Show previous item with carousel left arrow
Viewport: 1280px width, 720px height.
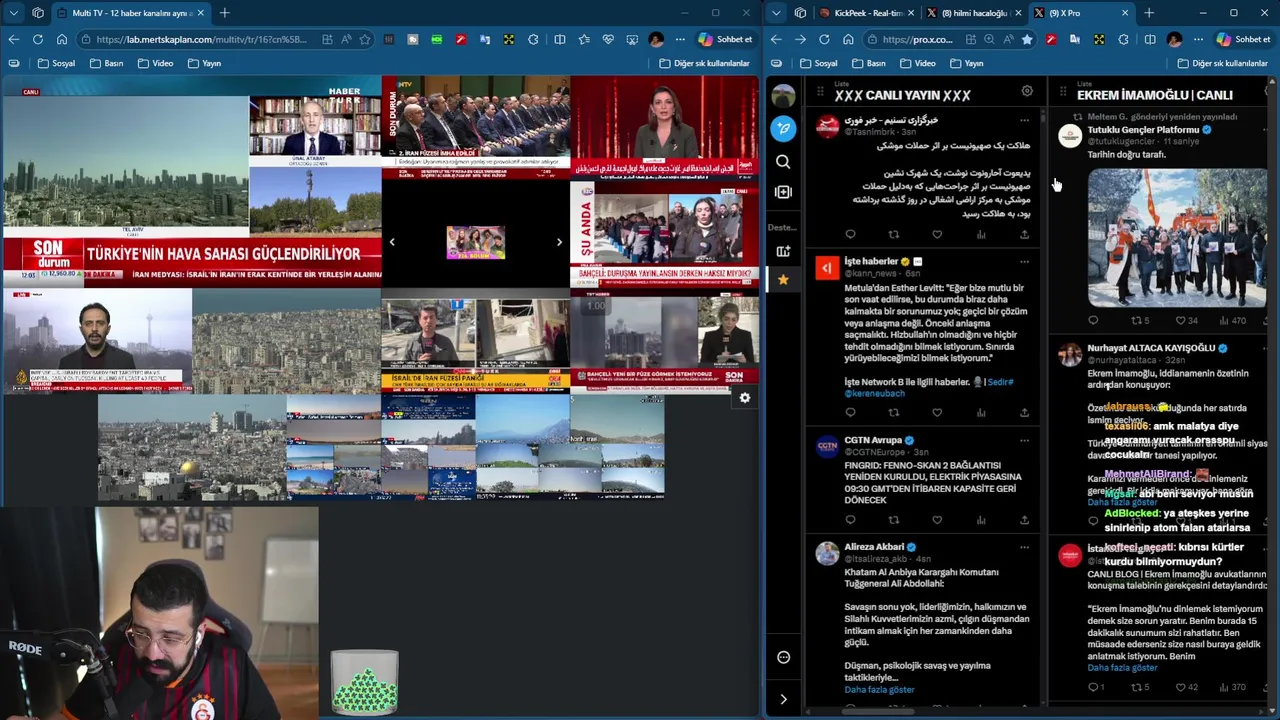(x=392, y=242)
